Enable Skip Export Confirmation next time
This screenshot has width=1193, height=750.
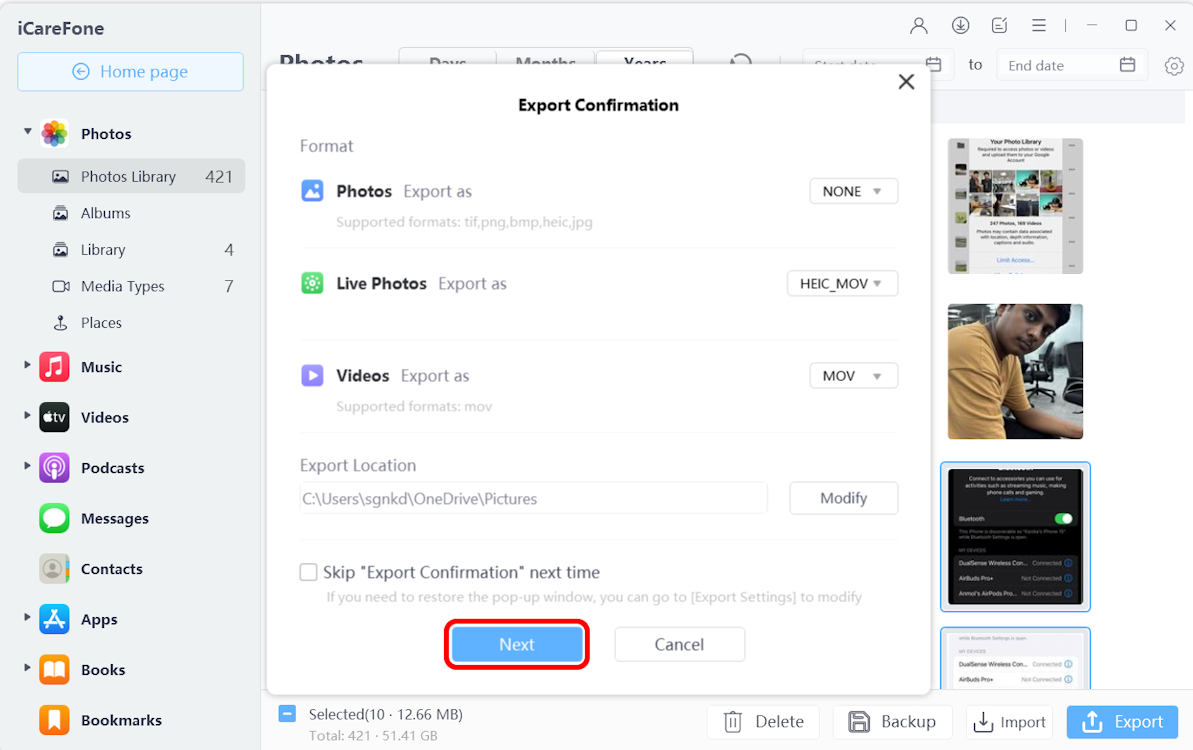(x=309, y=572)
